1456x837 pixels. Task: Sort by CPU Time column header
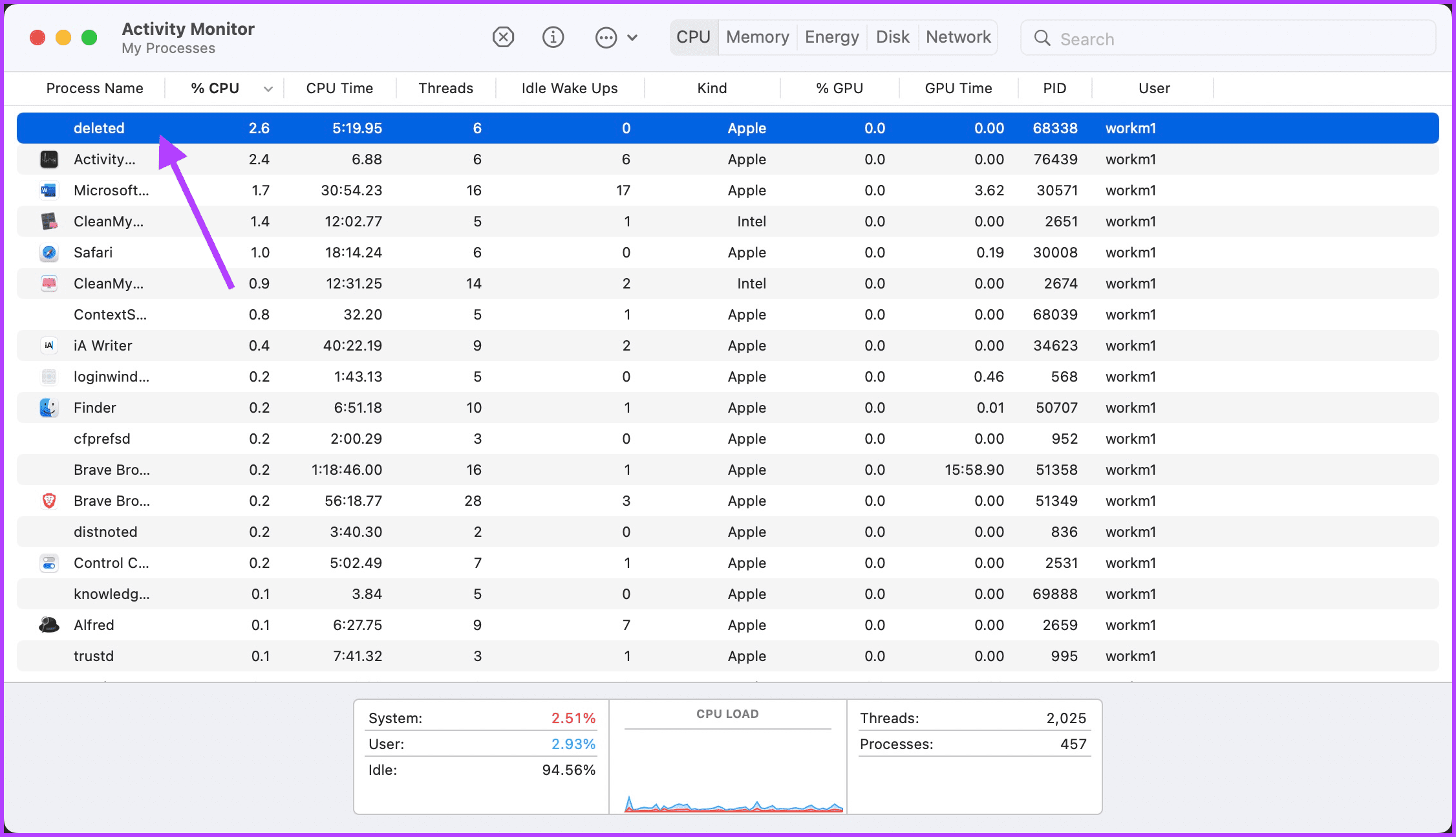coord(339,88)
